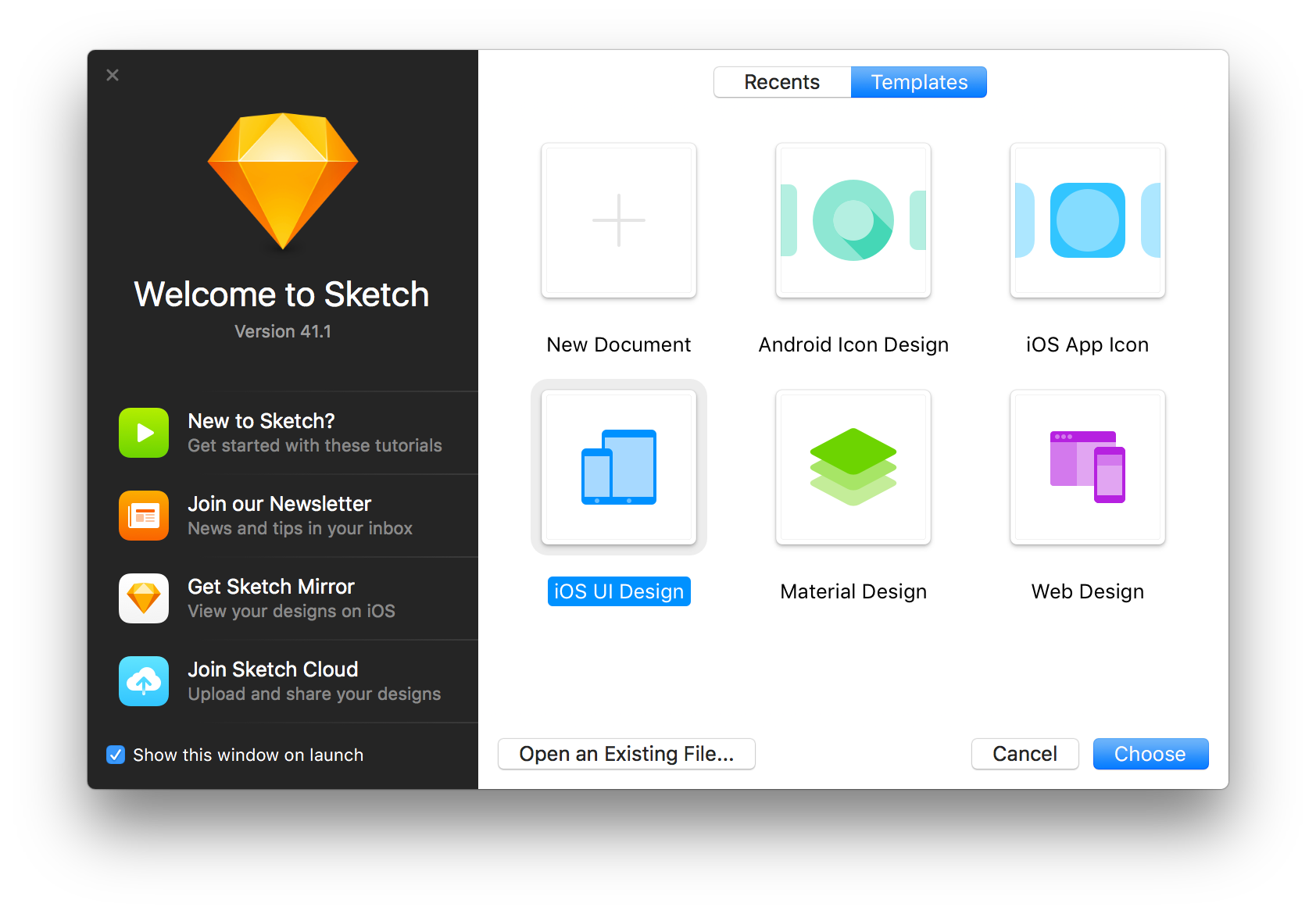Click the large Sketch diamond logo

[283, 181]
